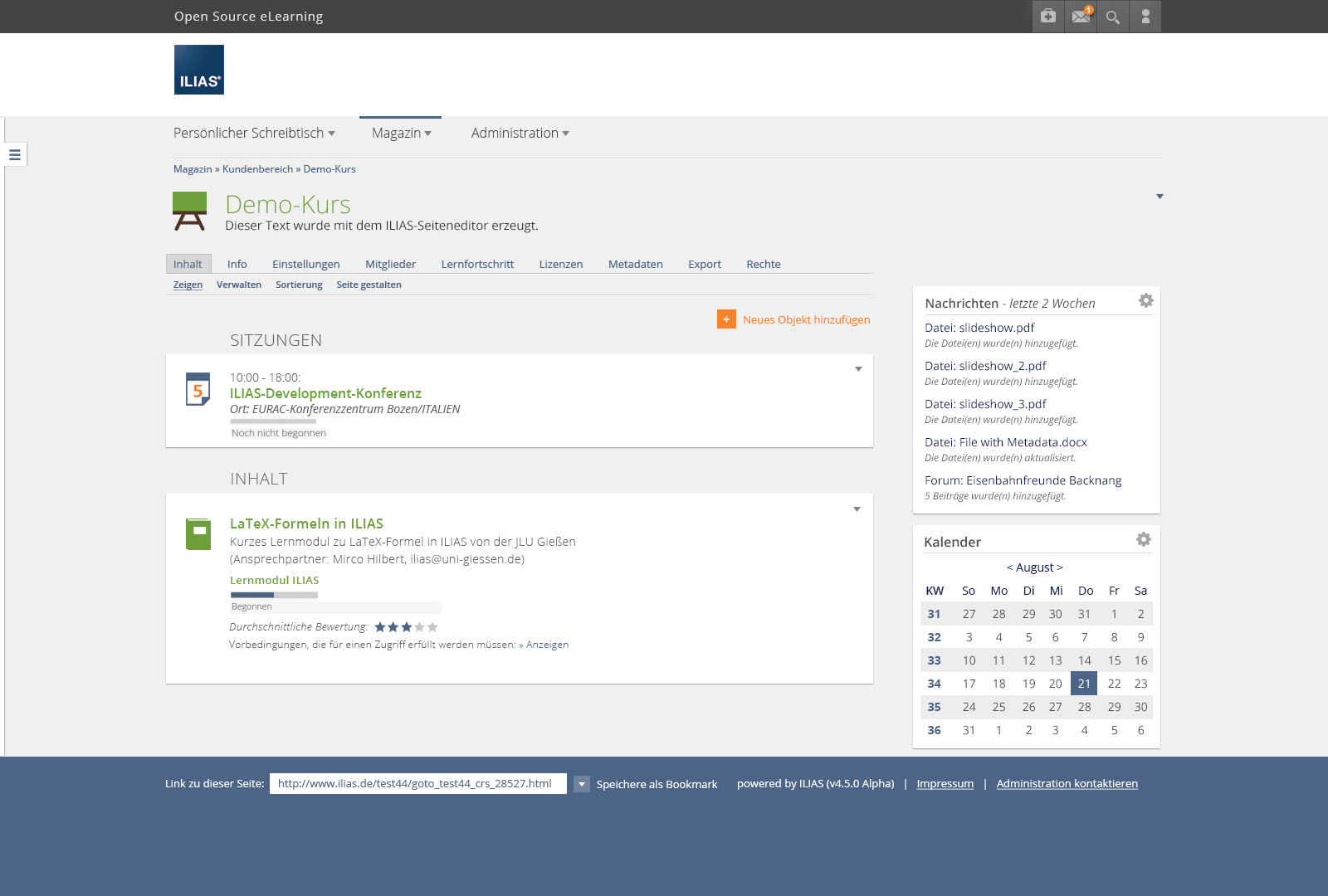Click the first-aid help icon in top bar
This screenshot has width=1328, height=896.
pos(1048,17)
